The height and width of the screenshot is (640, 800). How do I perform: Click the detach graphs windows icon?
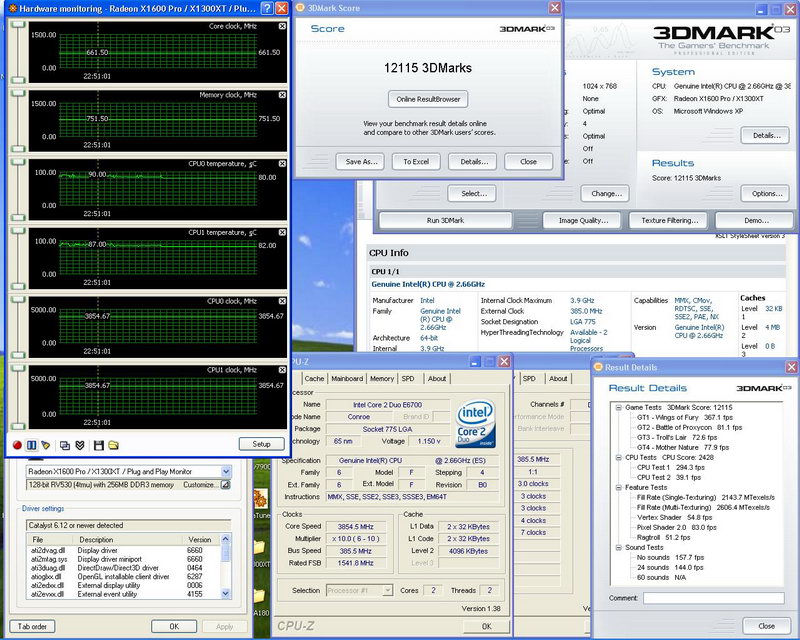[65, 445]
